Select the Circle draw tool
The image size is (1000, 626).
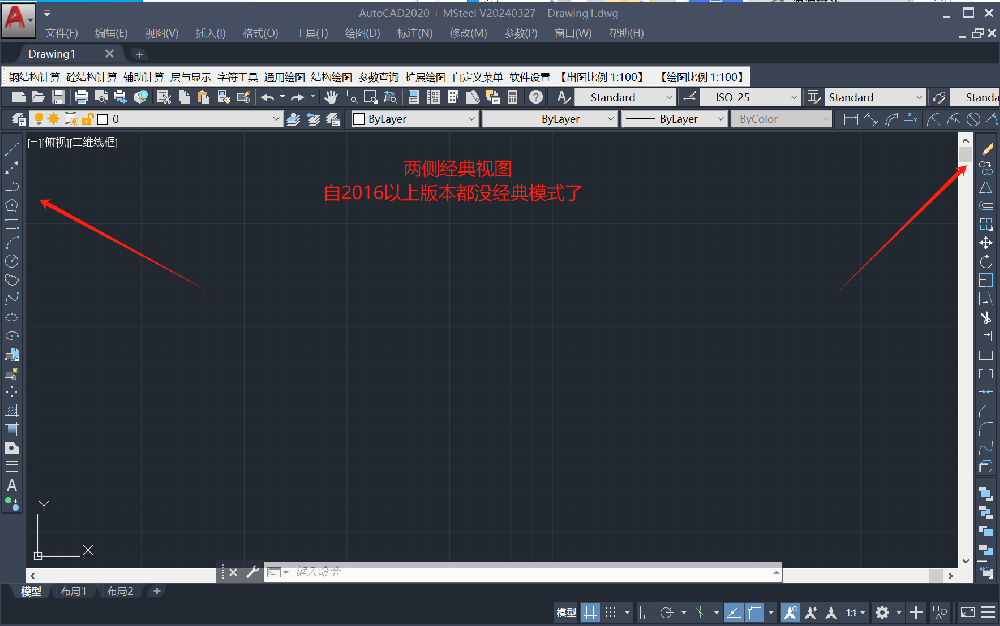pos(12,261)
